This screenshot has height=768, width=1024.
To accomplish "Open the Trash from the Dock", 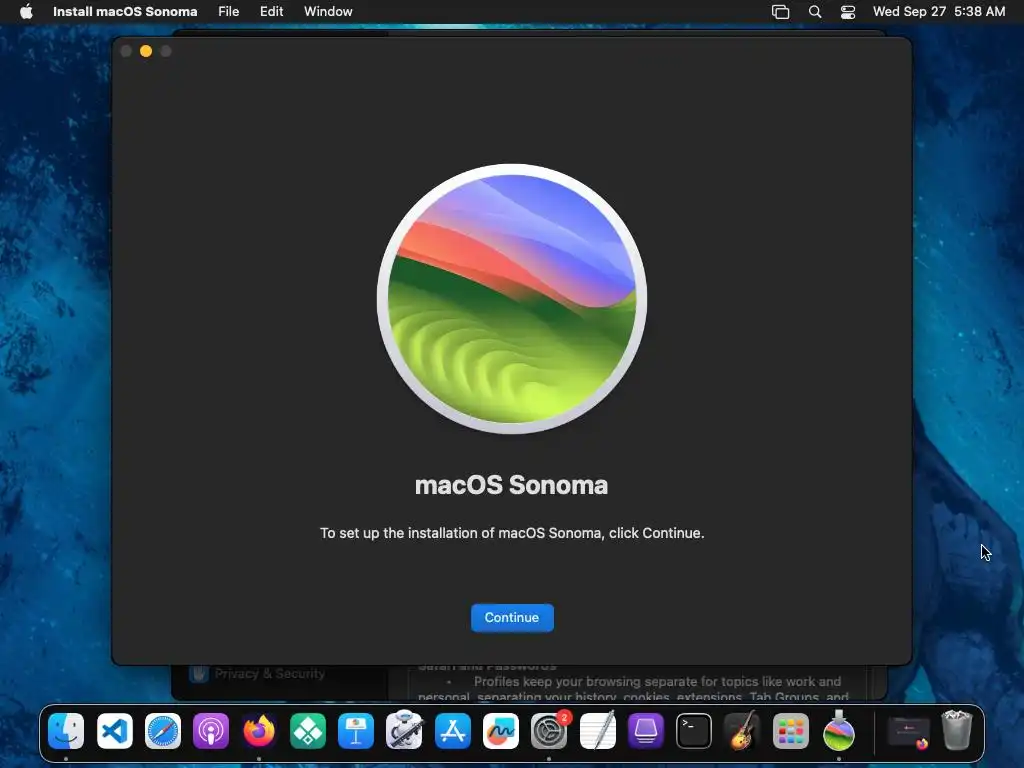I will pyautogui.click(x=957, y=731).
